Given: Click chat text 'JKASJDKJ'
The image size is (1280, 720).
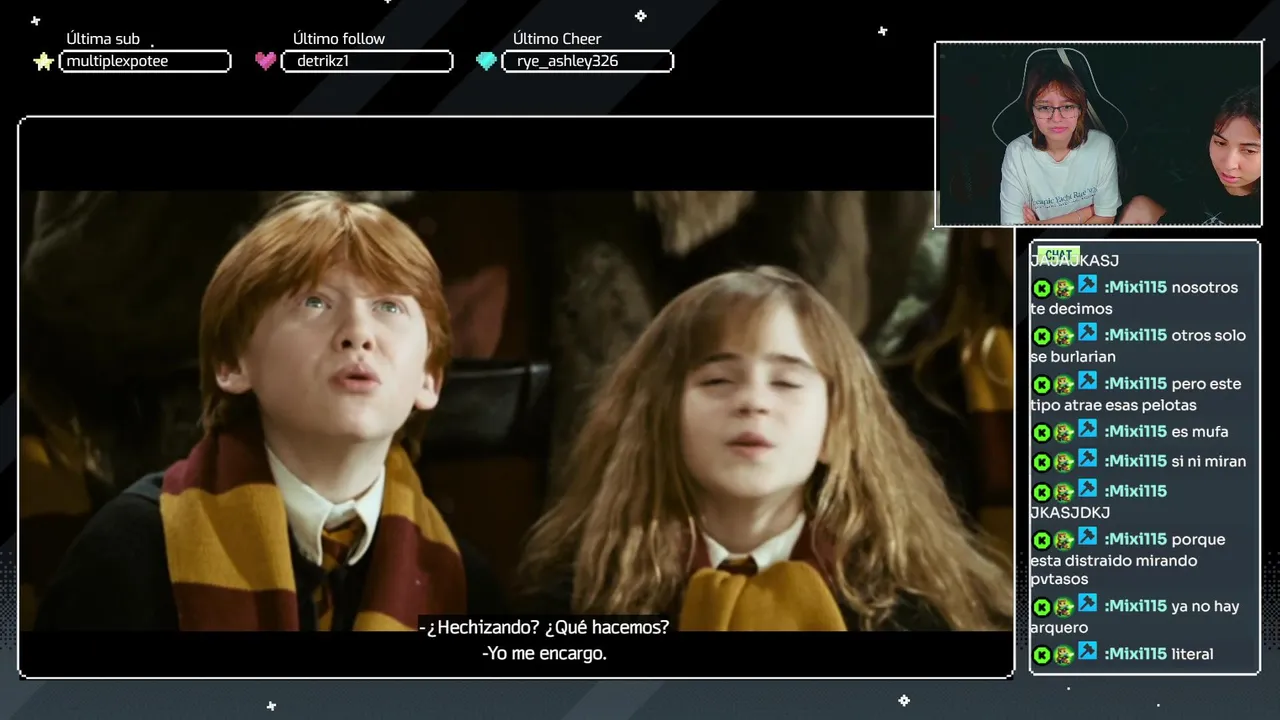Looking at the screenshot, I should [1070, 513].
